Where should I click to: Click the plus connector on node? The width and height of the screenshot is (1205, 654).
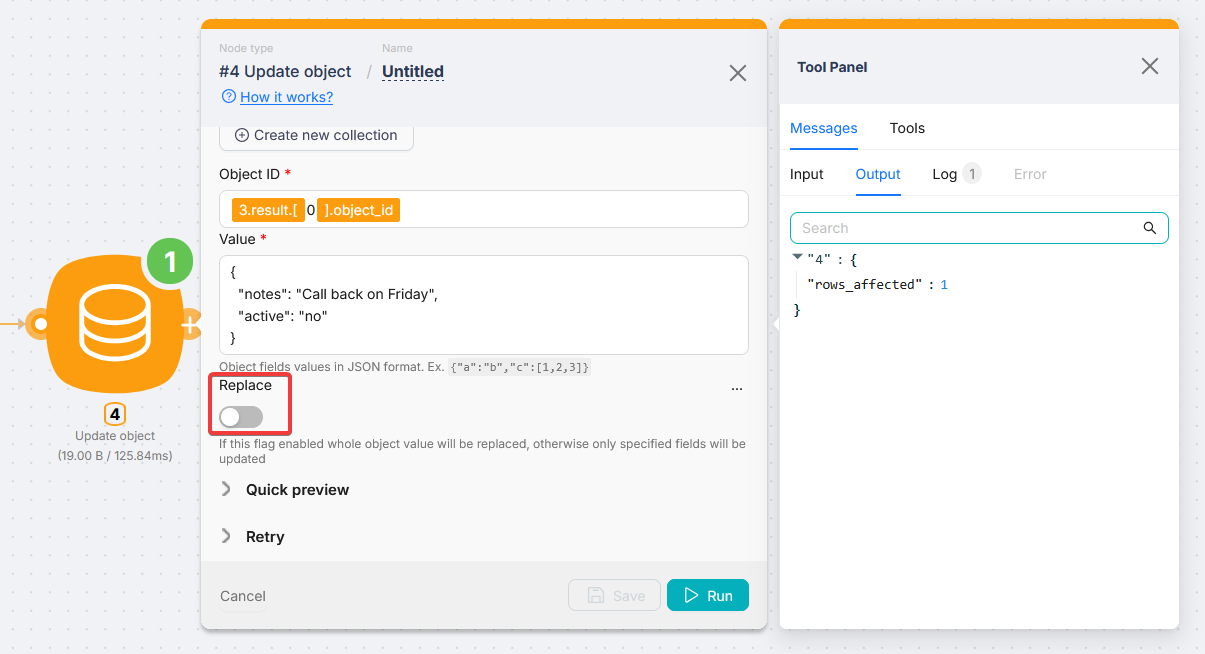[190, 325]
